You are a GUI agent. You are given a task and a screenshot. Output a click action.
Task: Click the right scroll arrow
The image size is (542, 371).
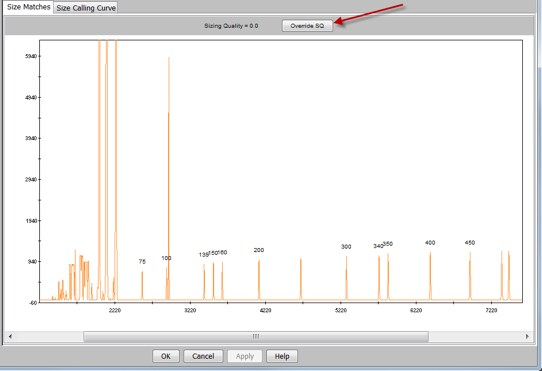(x=527, y=336)
